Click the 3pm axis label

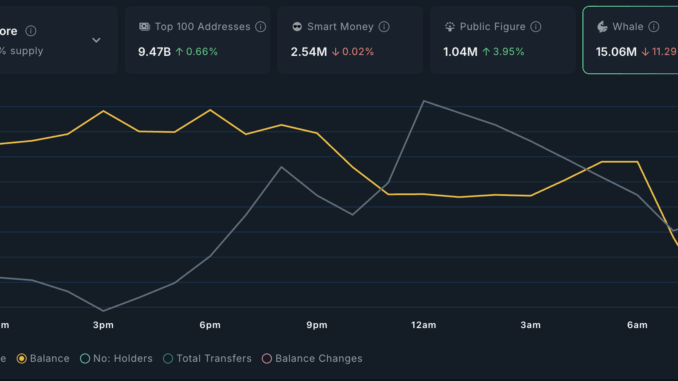[x=103, y=325]
